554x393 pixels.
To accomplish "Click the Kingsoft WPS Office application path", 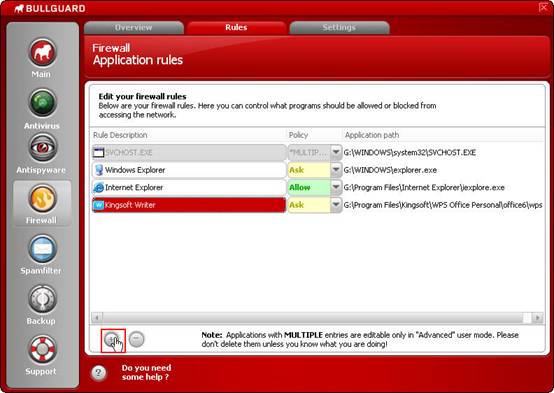I will coord(443,205).
